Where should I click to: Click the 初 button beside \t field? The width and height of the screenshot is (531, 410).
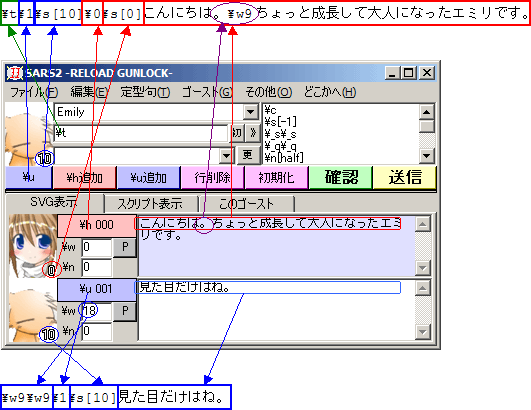(x=237, y=133)
